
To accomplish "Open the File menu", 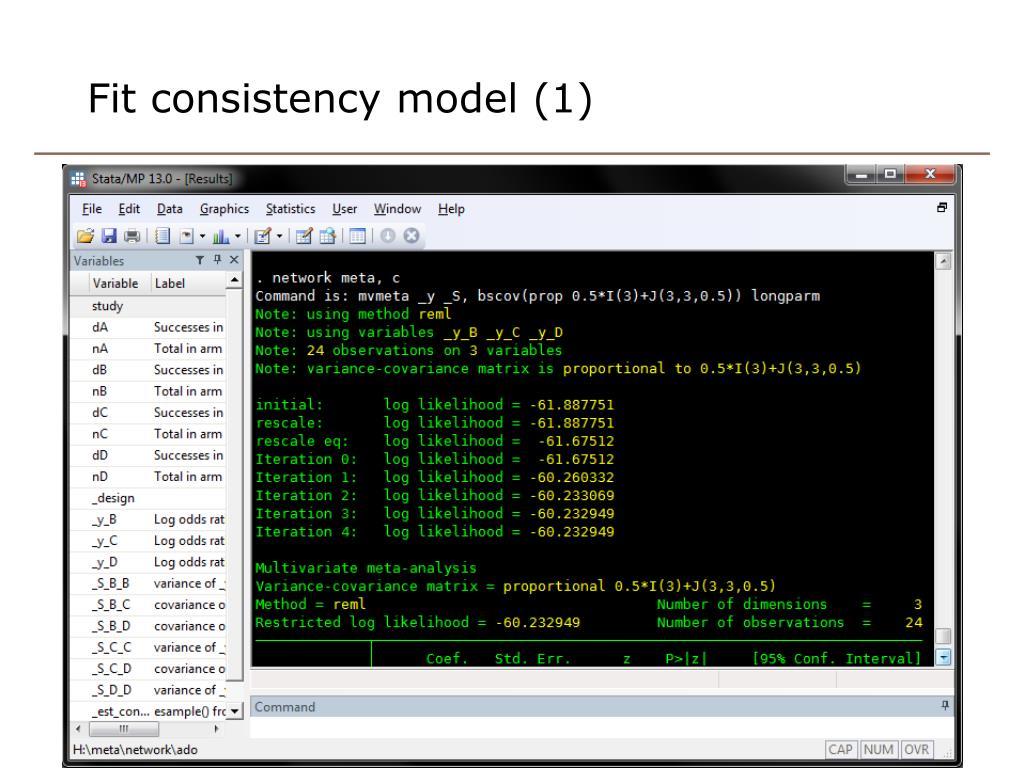I will [91, 209].
